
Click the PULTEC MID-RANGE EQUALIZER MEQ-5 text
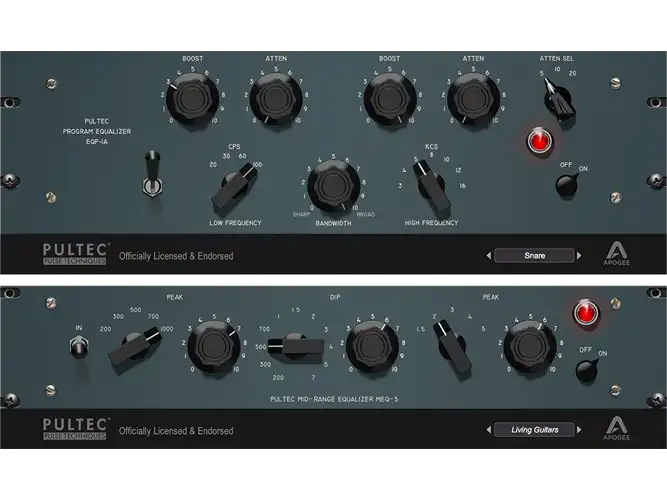point(334,399)
